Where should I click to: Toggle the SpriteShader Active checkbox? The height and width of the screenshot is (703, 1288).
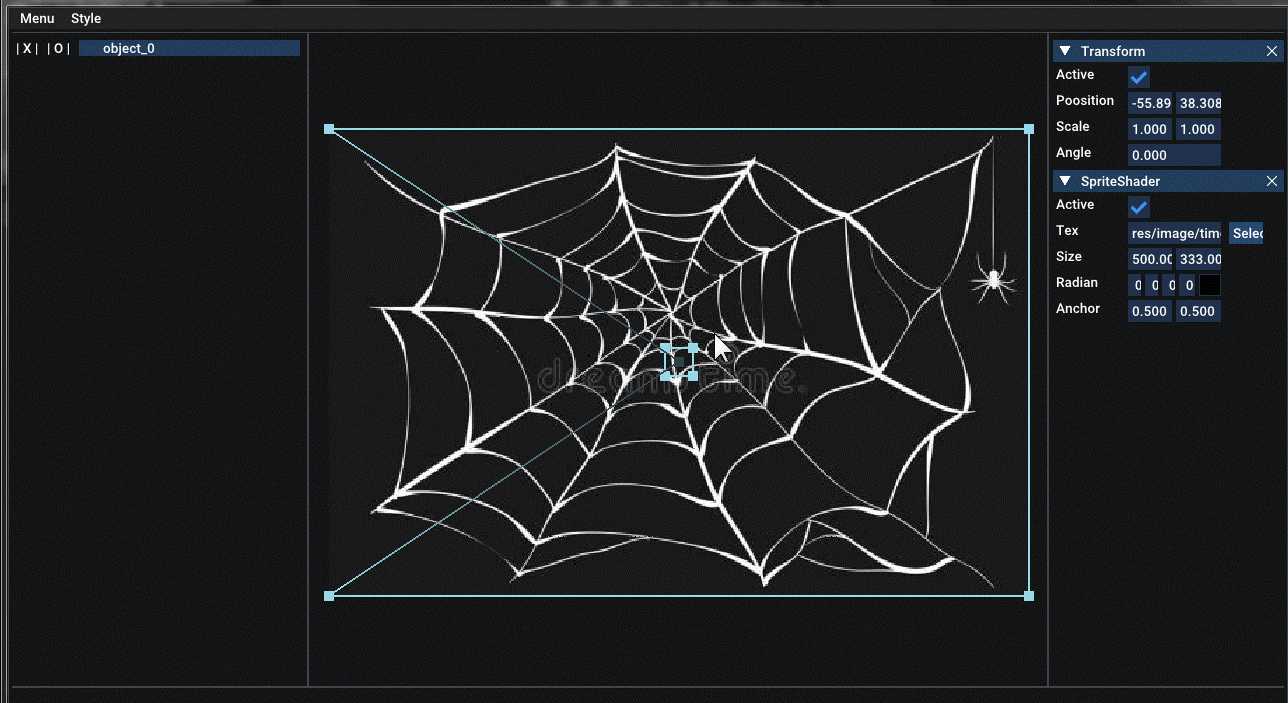coord(1139,207)
